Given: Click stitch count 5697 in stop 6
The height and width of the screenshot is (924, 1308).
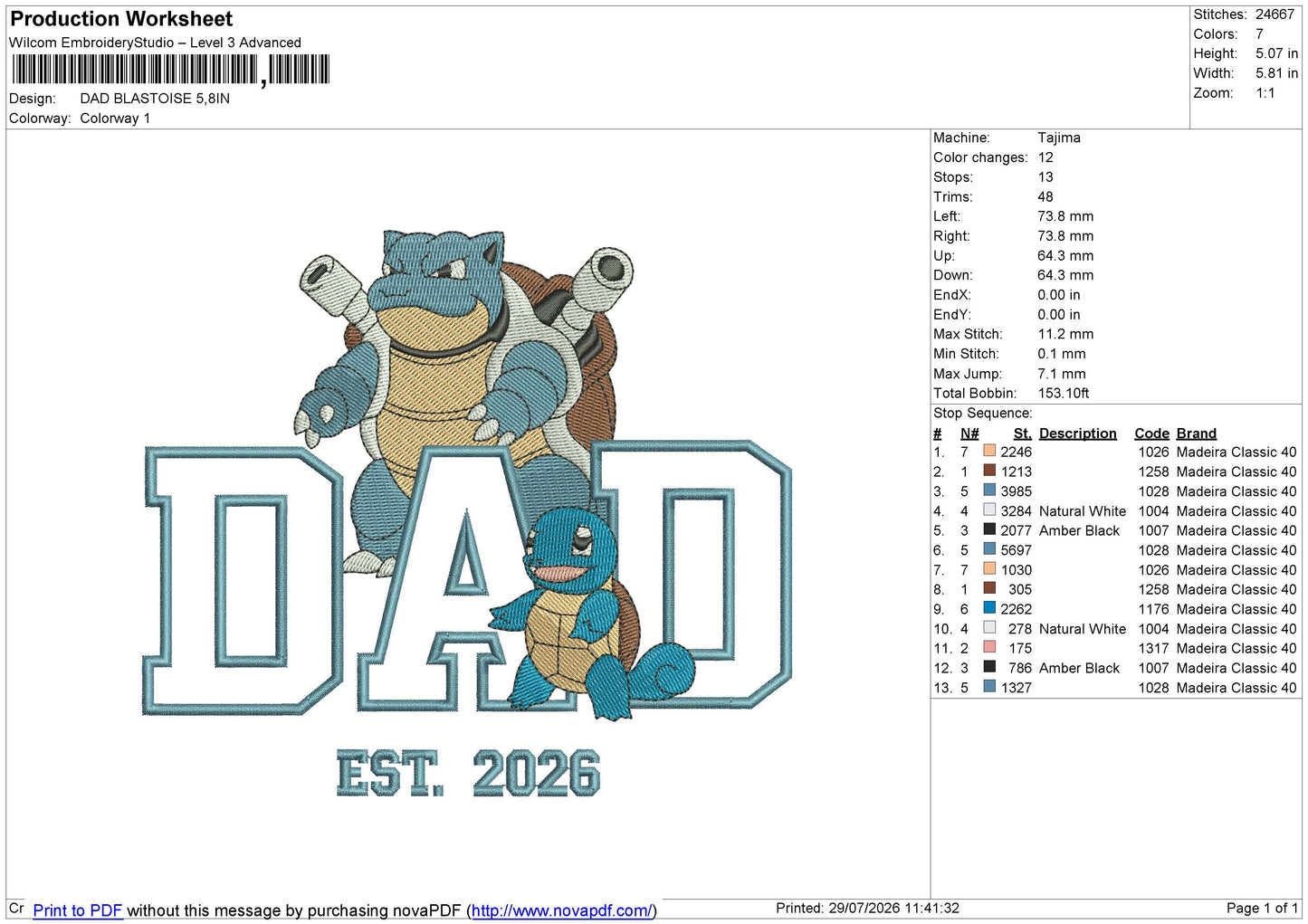Looking at the screenshot, I should click(1016, 550).
